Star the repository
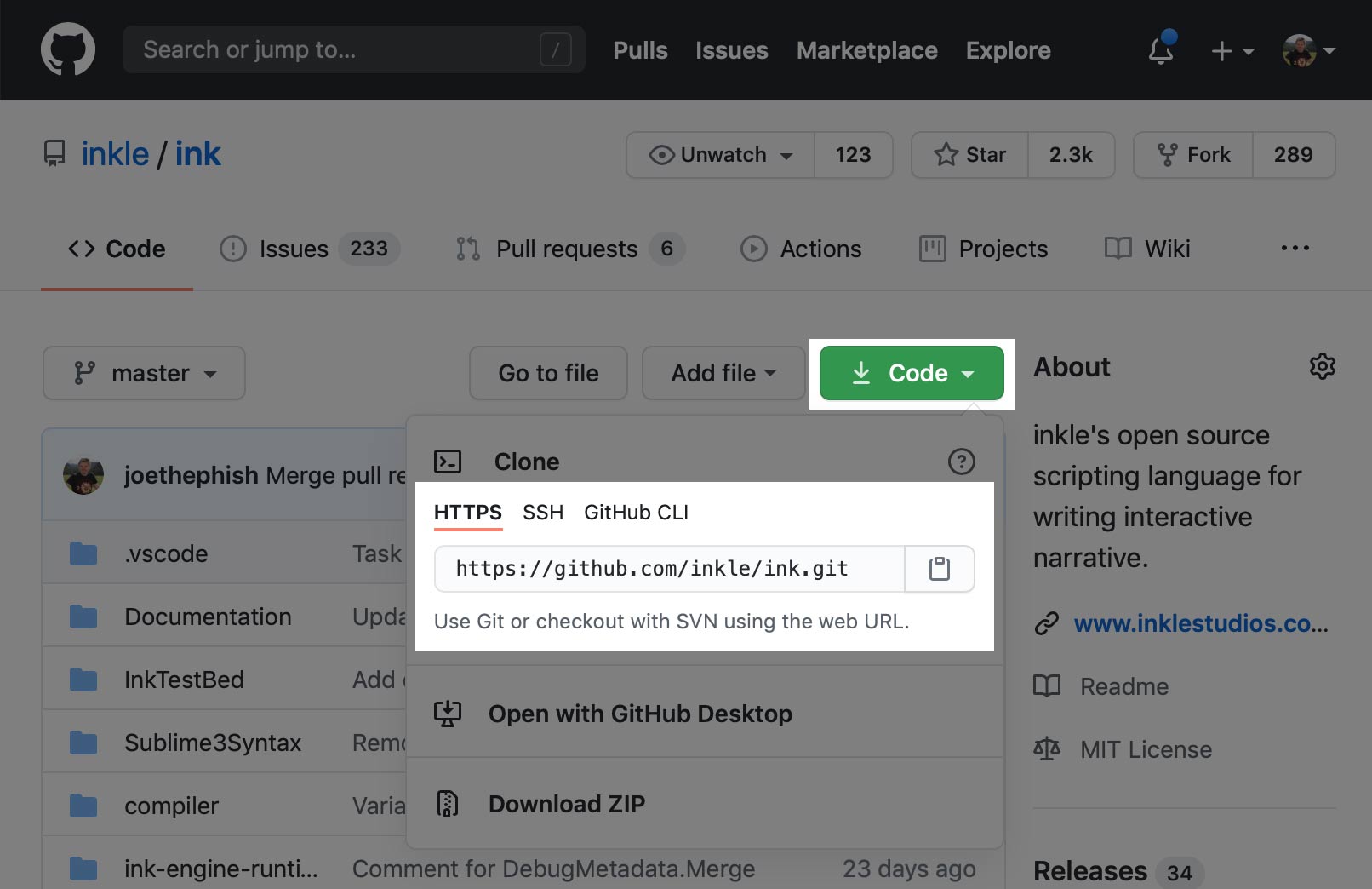The height and width of the screenshot is (889, 1372). [969, 155]
